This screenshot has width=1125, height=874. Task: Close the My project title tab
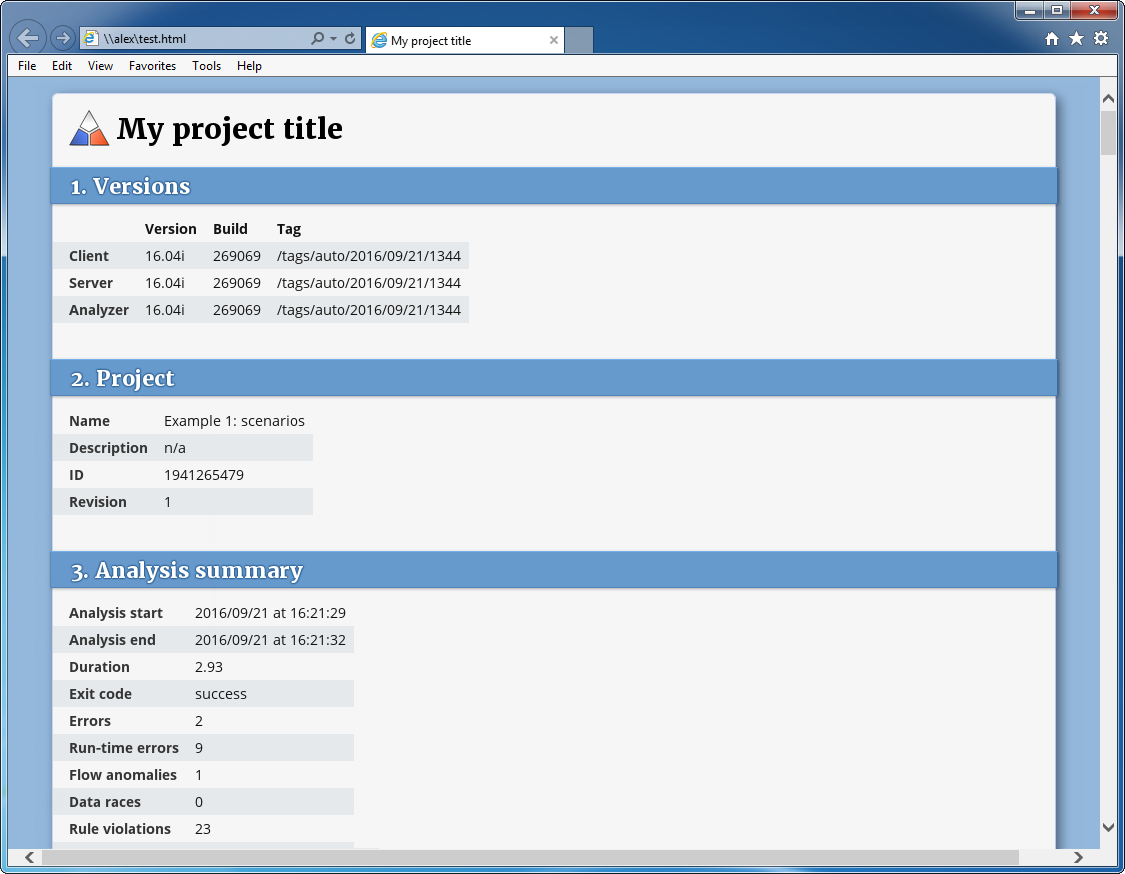click(554, 40)
